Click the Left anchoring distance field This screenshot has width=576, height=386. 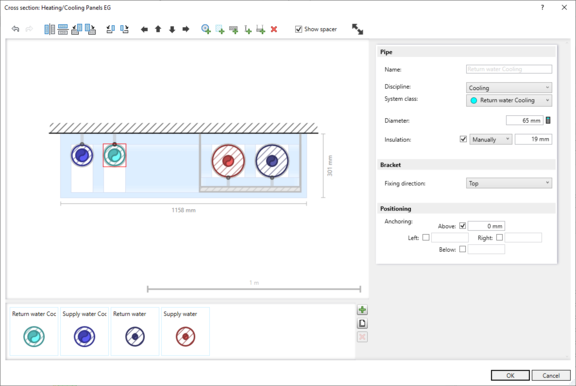pos(450,237)
